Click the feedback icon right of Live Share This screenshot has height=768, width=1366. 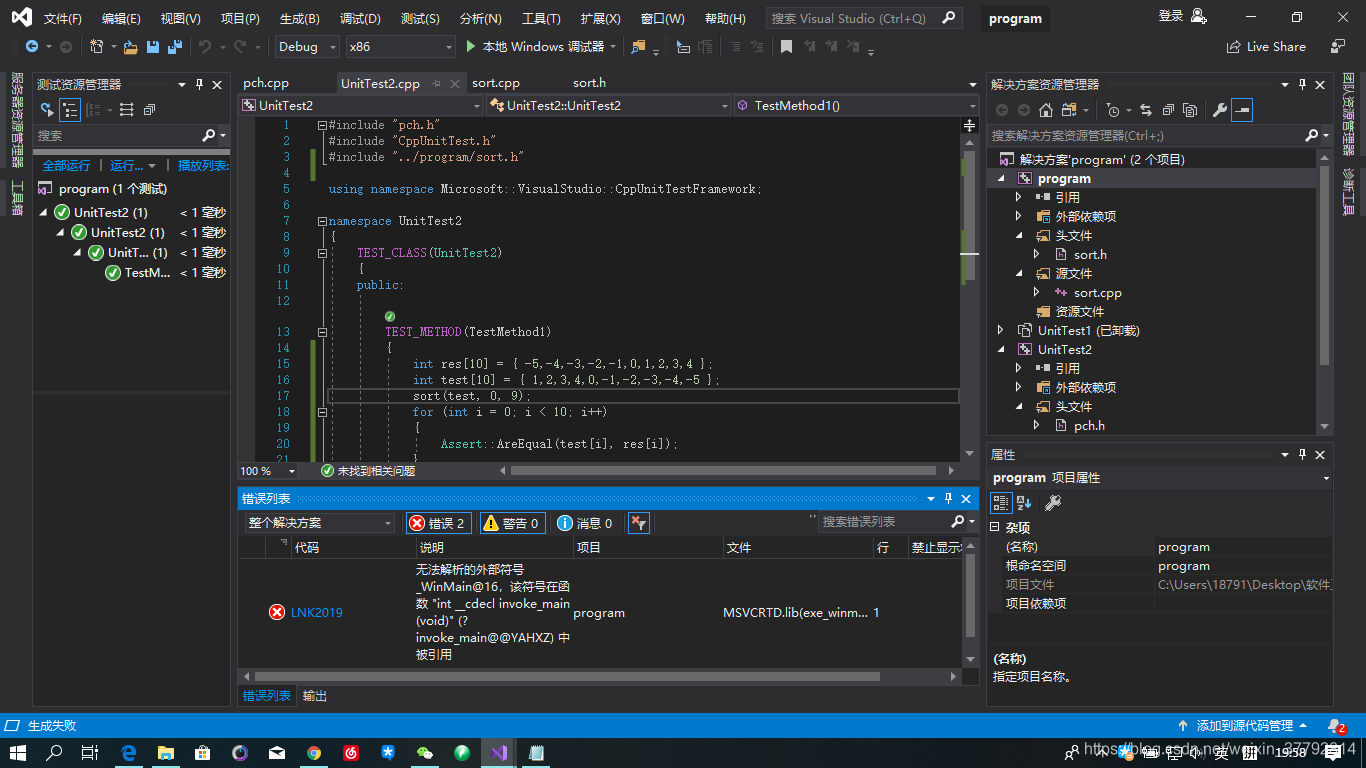(1338, 46)
